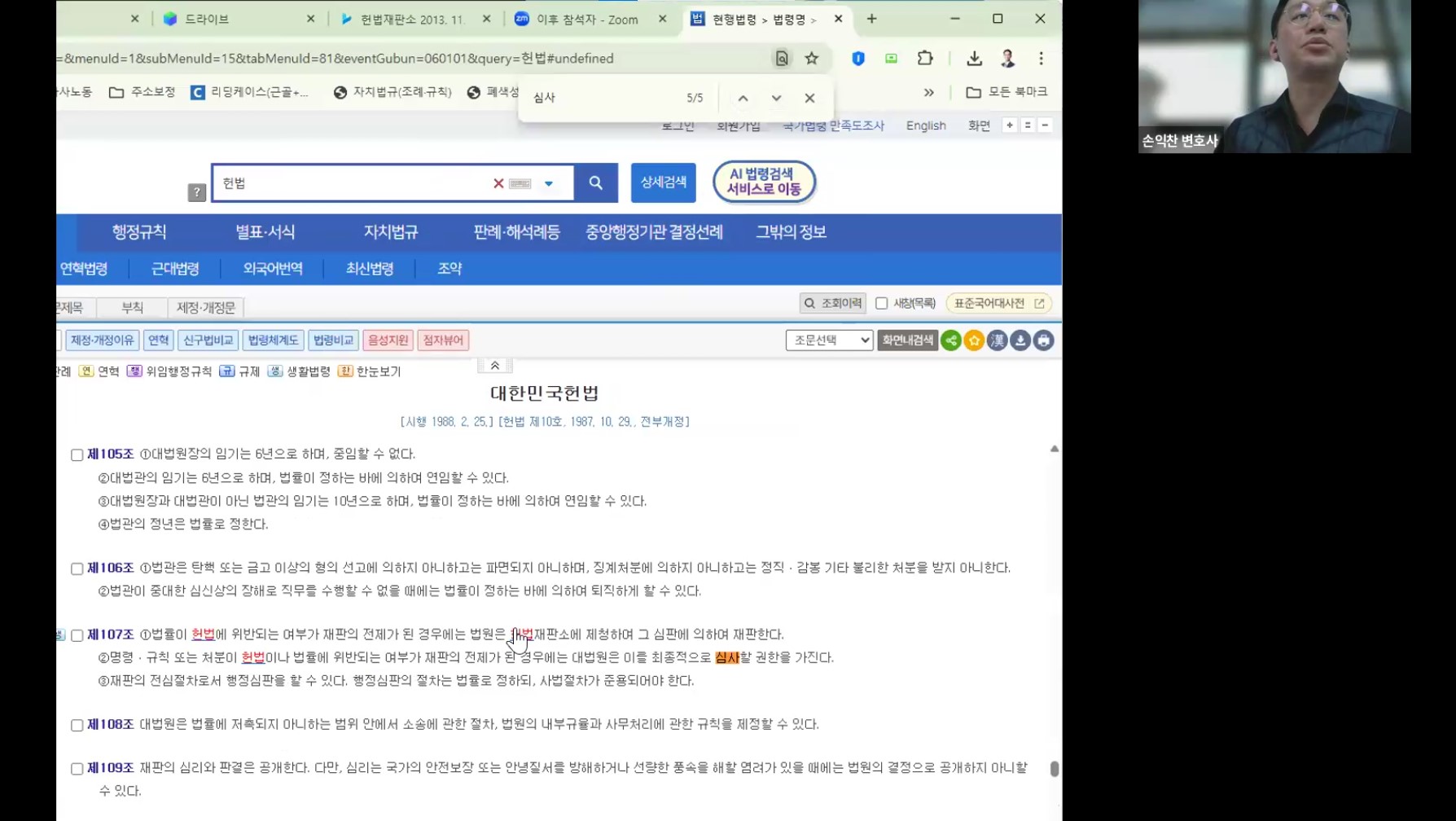Image resolution: width=1456 pixels, height=821 pixels.
Task: Tick the 제107조 checkbox
Action: tap(77, 635)
